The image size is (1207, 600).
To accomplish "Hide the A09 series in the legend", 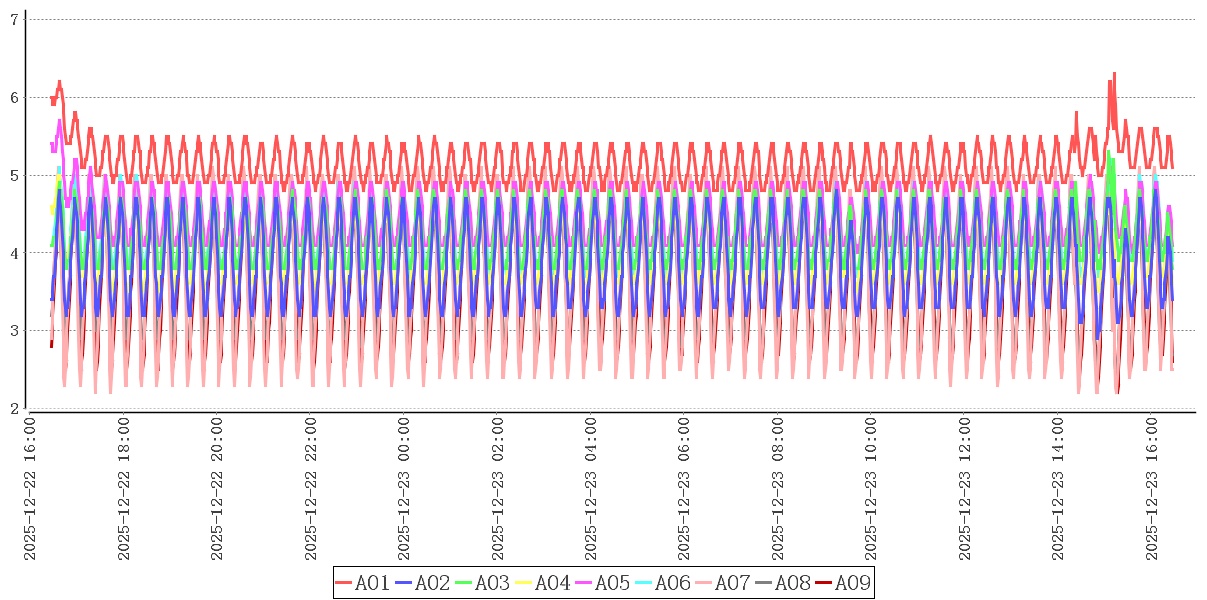I will 851,583.
